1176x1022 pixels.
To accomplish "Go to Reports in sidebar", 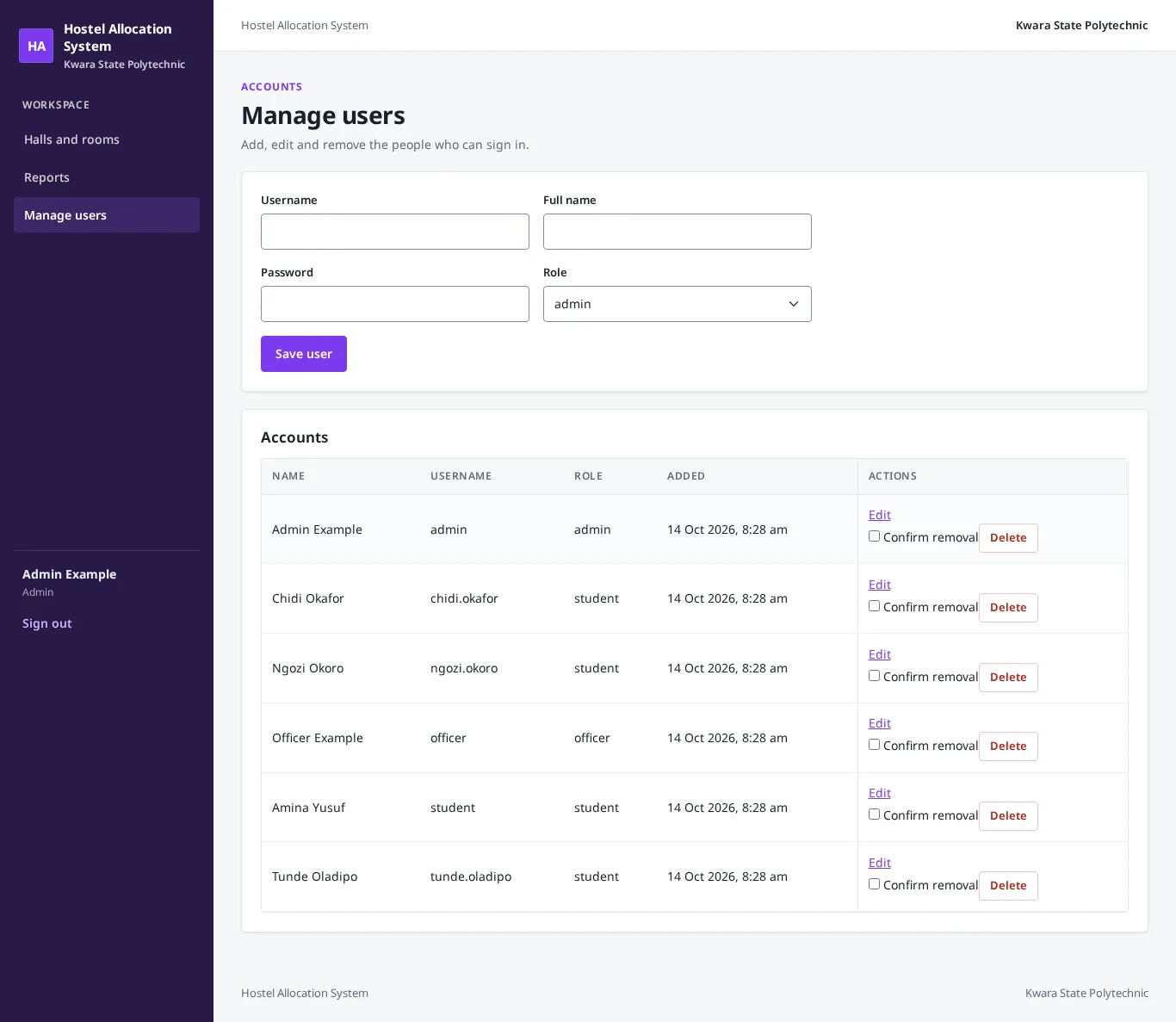I will tap(107, 177).
